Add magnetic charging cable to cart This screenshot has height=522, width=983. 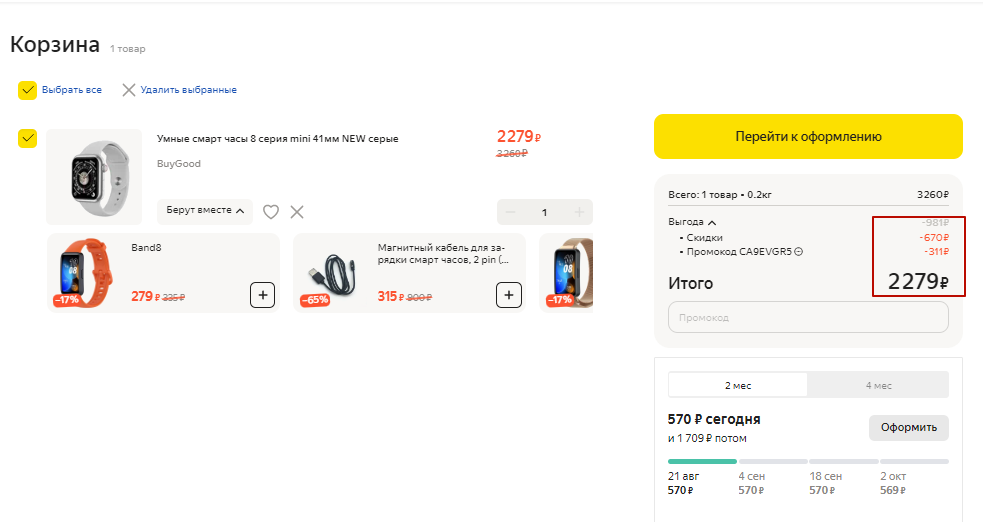tap(508, 295)
